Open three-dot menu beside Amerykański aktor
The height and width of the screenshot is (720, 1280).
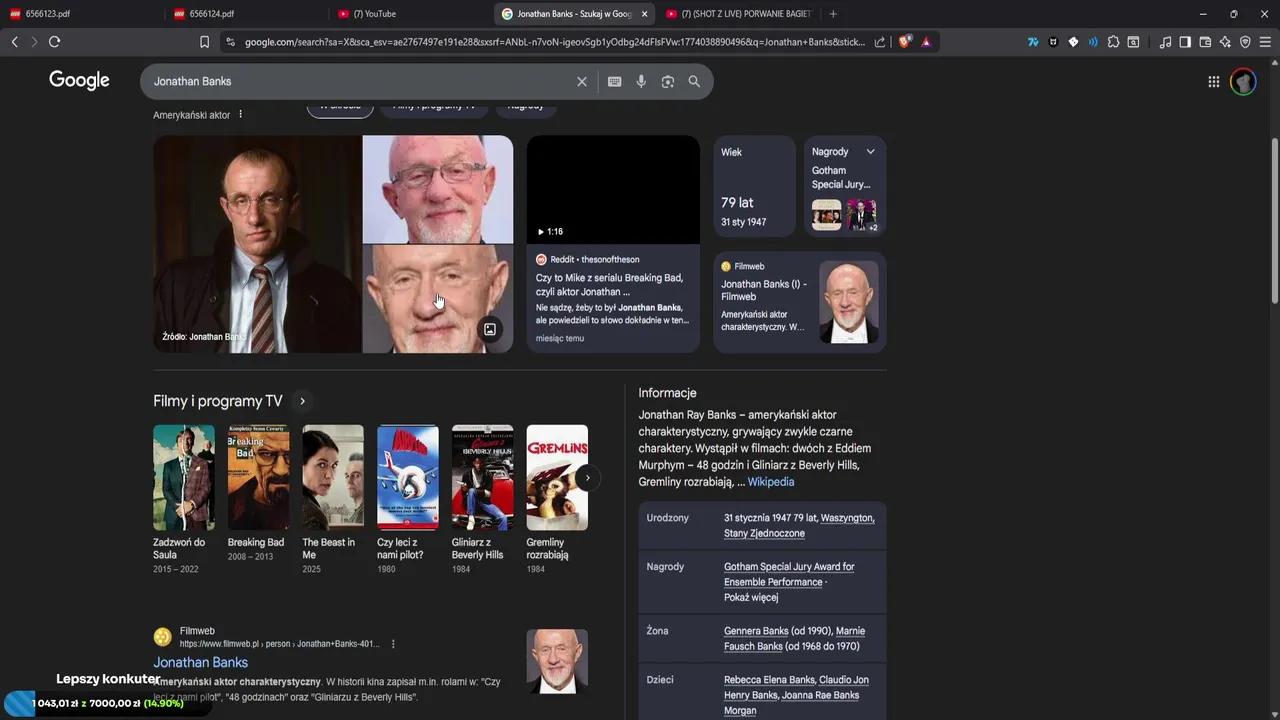pos(240,114)
